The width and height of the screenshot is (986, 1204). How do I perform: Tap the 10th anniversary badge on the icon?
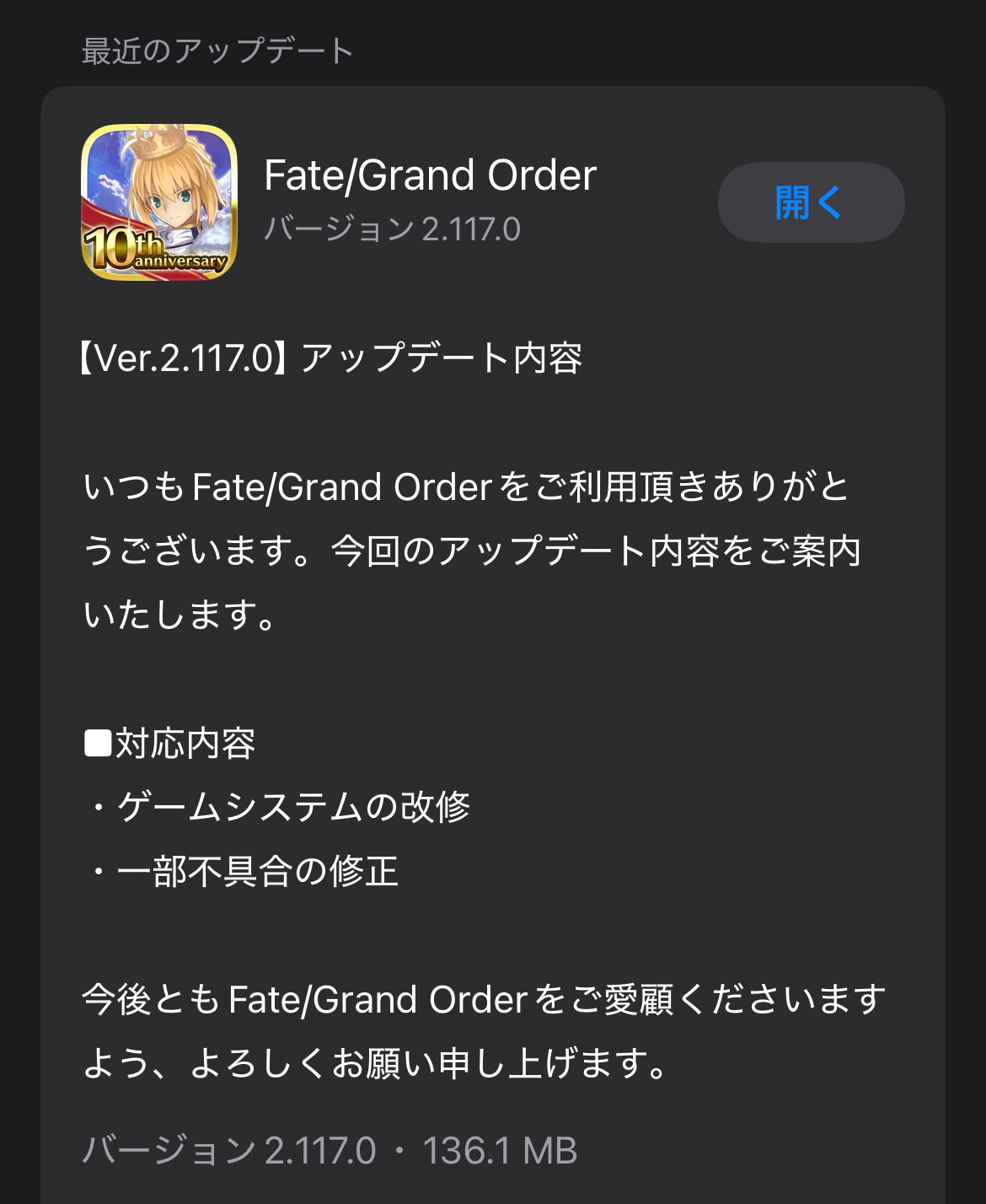coord(154,250)
